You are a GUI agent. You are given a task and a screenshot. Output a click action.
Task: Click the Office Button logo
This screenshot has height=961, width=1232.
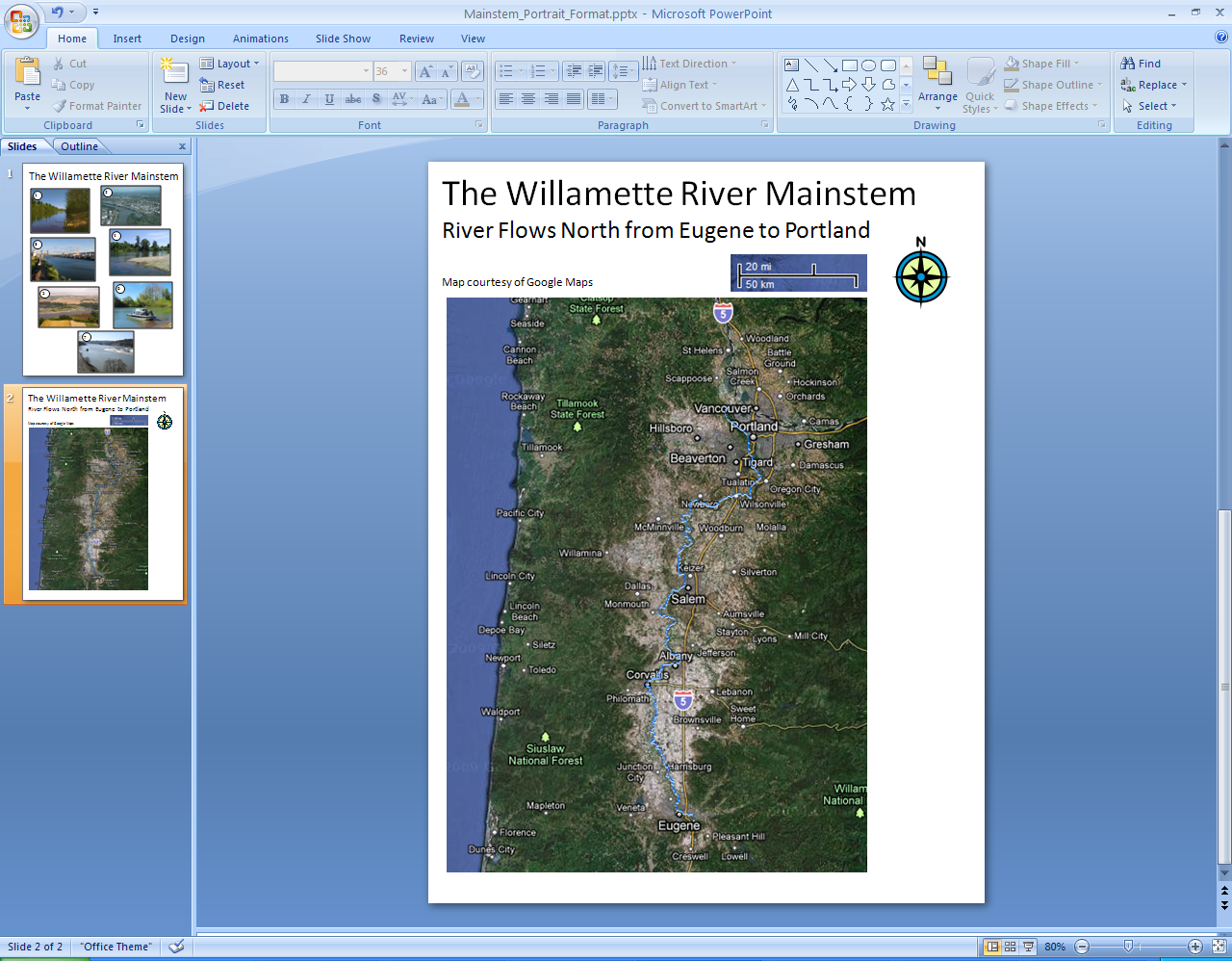tap(21, 20)
